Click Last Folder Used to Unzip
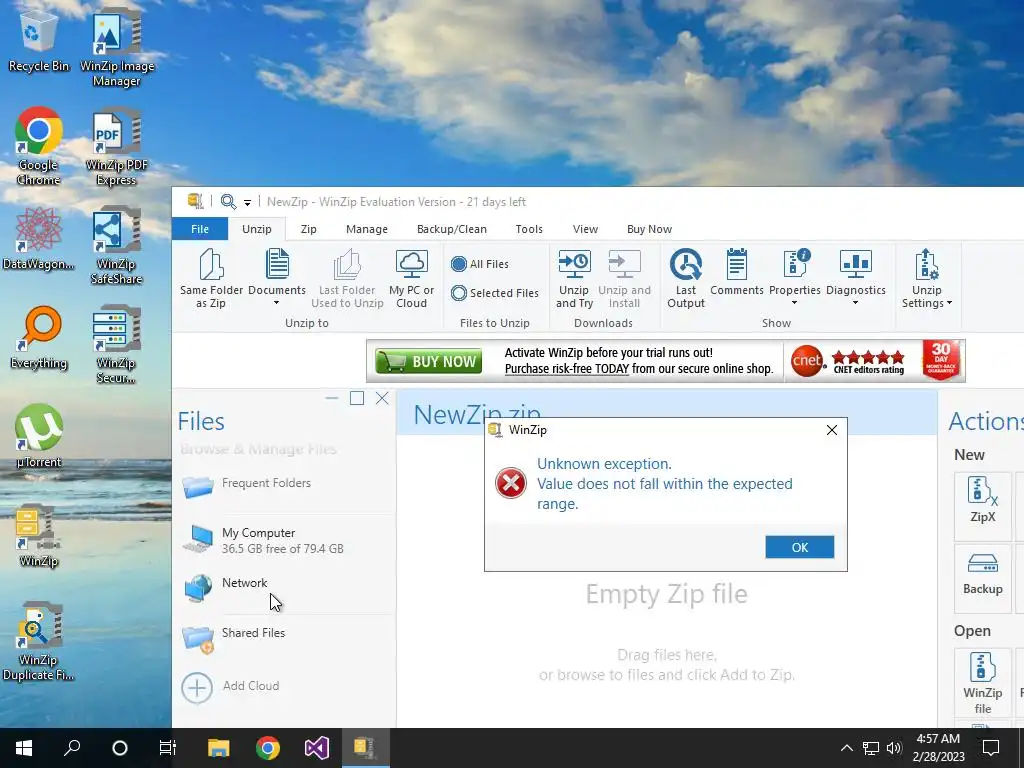Viewport: 1024px width, 768px height. coord(347,279)
